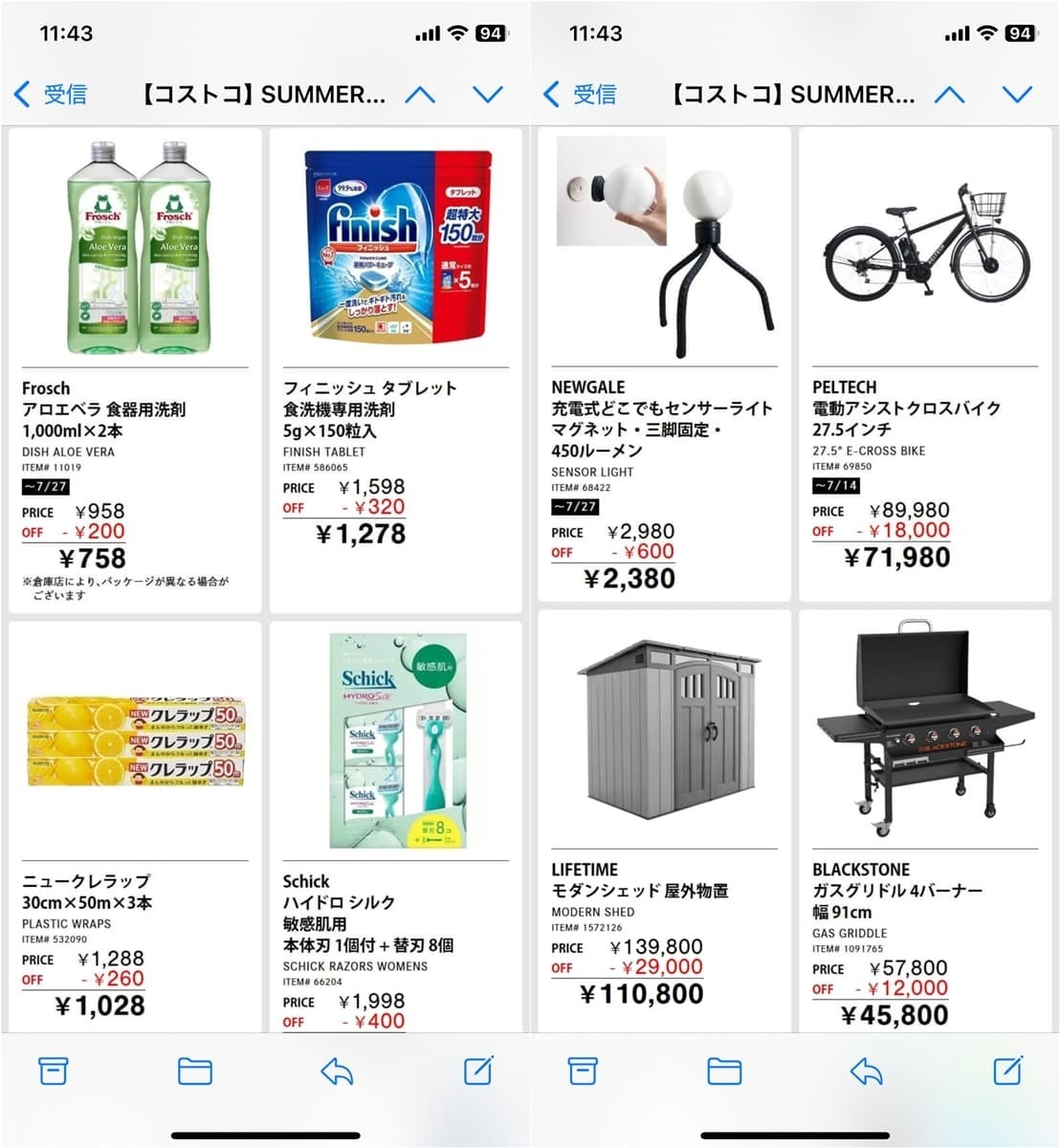Tap the down chevron in the right mail screen header
This screenshot has width=1060, height=1148.
(1017, 95)
